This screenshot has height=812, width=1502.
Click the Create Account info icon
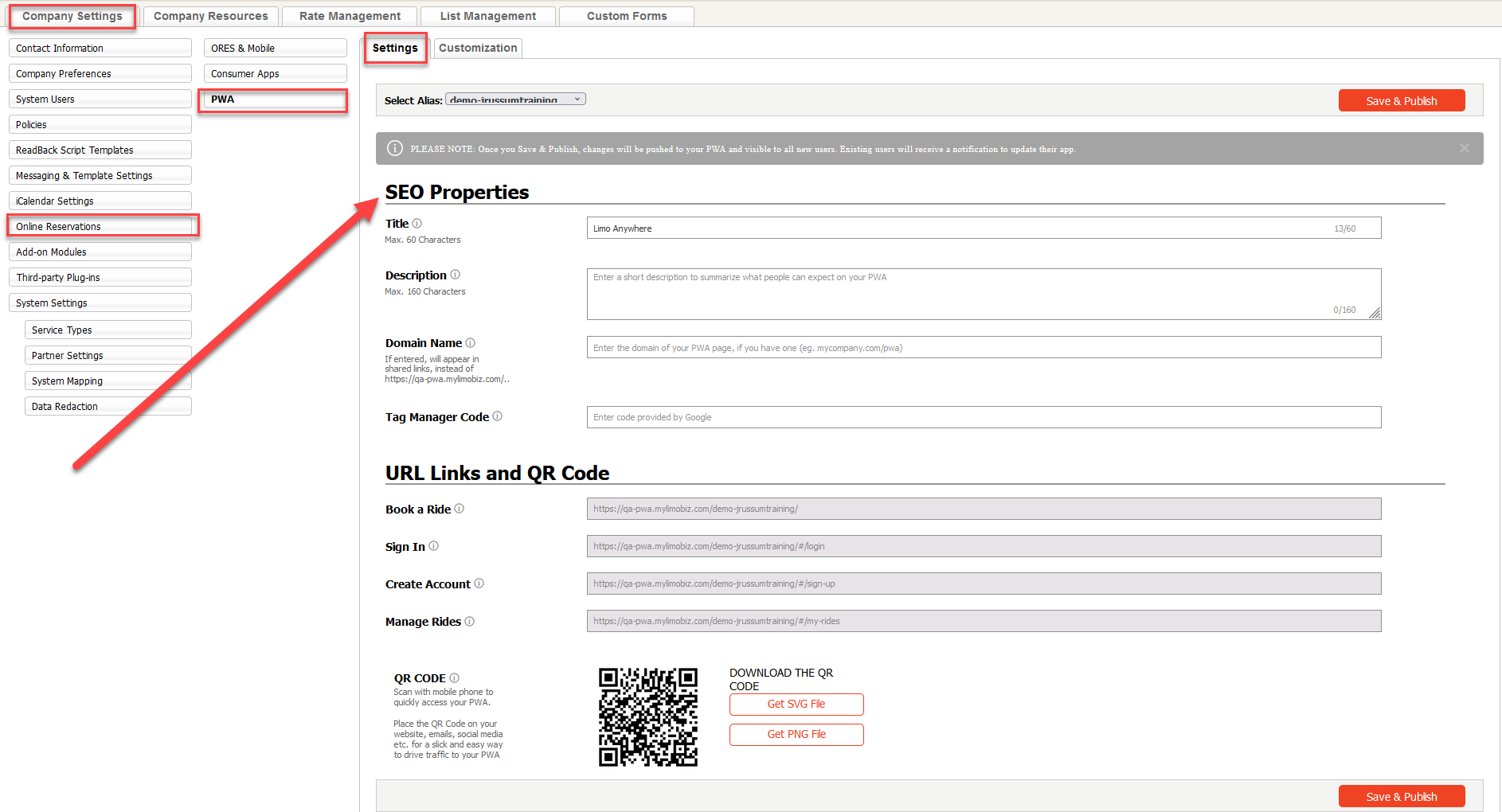point(479,584)
